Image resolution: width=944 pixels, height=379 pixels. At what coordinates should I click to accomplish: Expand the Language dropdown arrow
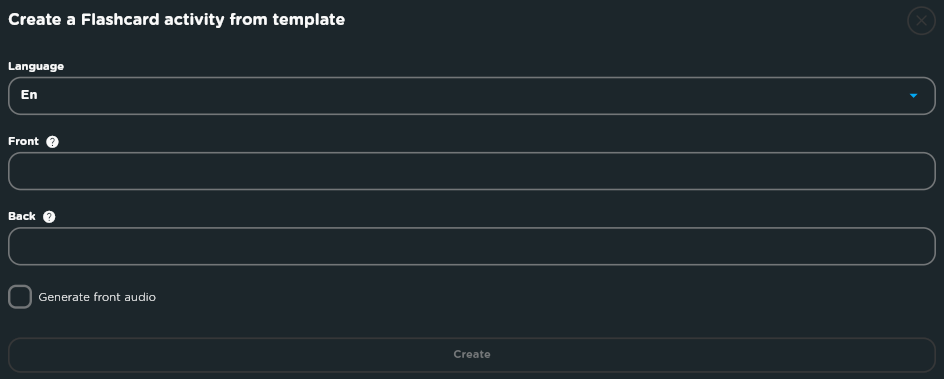point(913,96)
